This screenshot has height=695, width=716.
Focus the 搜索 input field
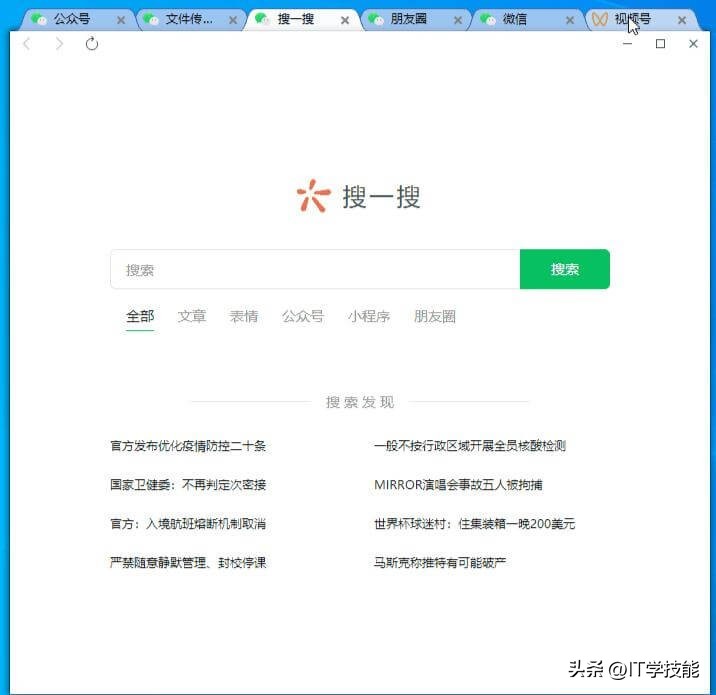315,269
